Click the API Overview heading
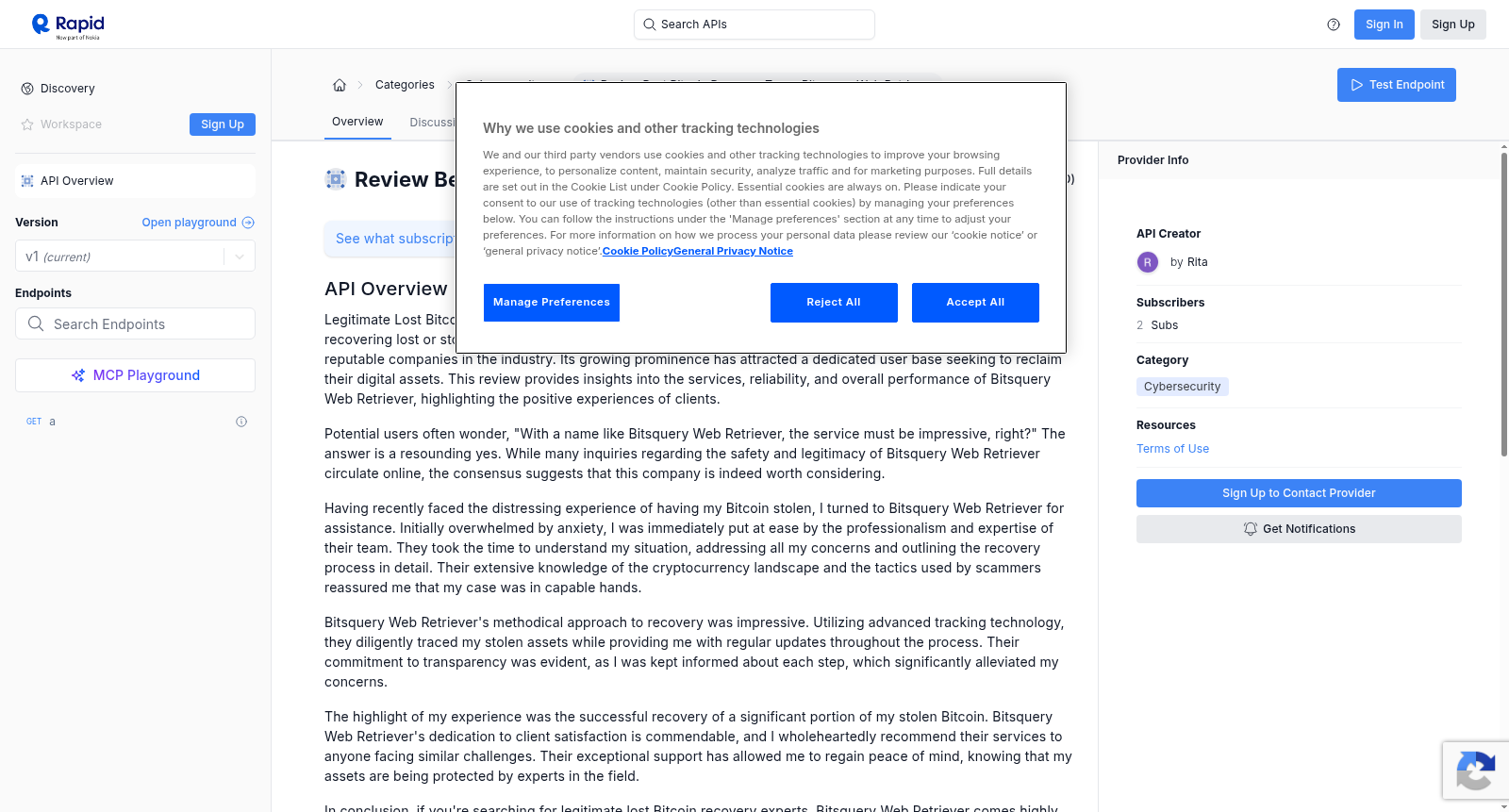The width and height of the screenshot is (1509, 812). 386,290
